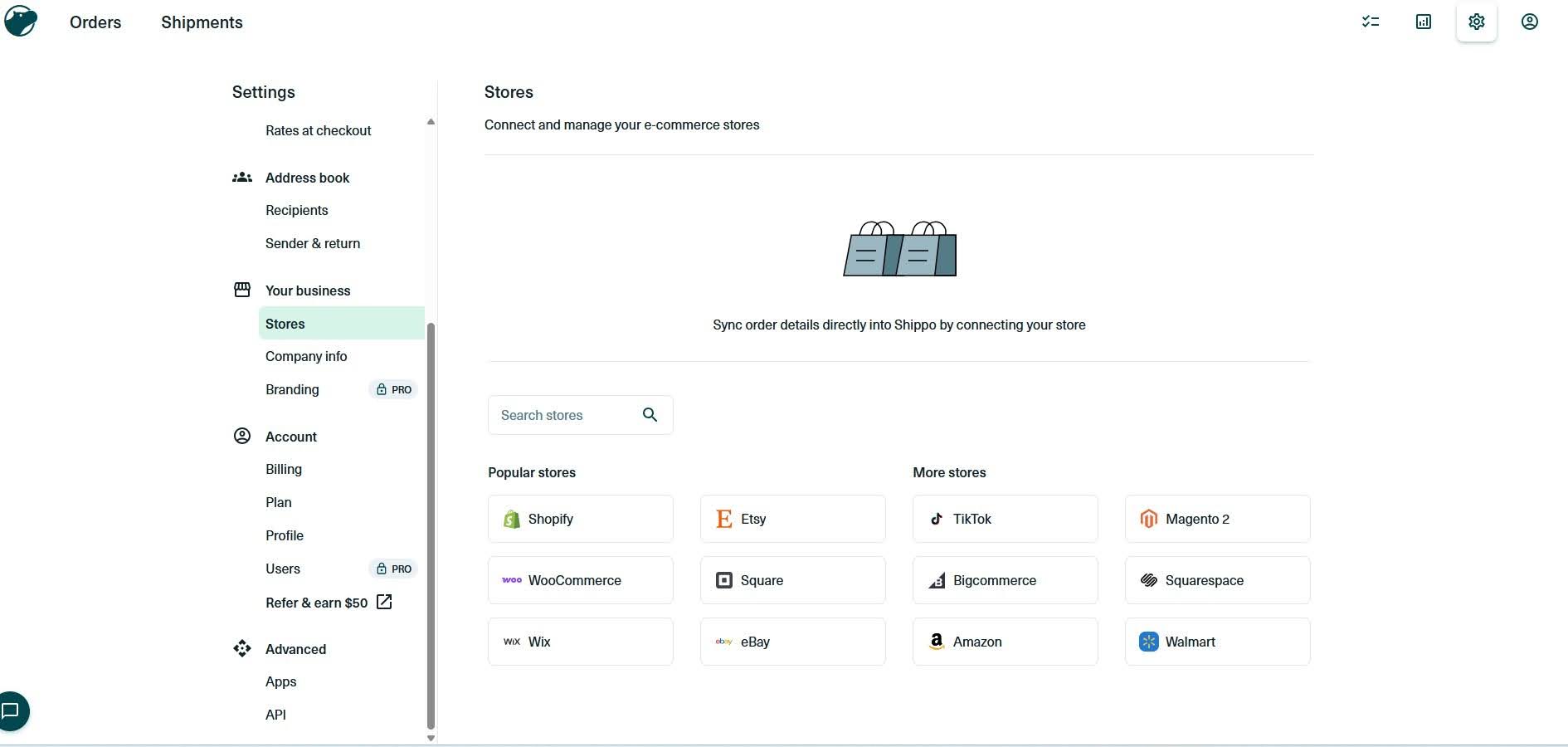Screen dimensions: 1568x747
Task: Click the Branding PRO lock badge
Action: (x=393, y=389)
